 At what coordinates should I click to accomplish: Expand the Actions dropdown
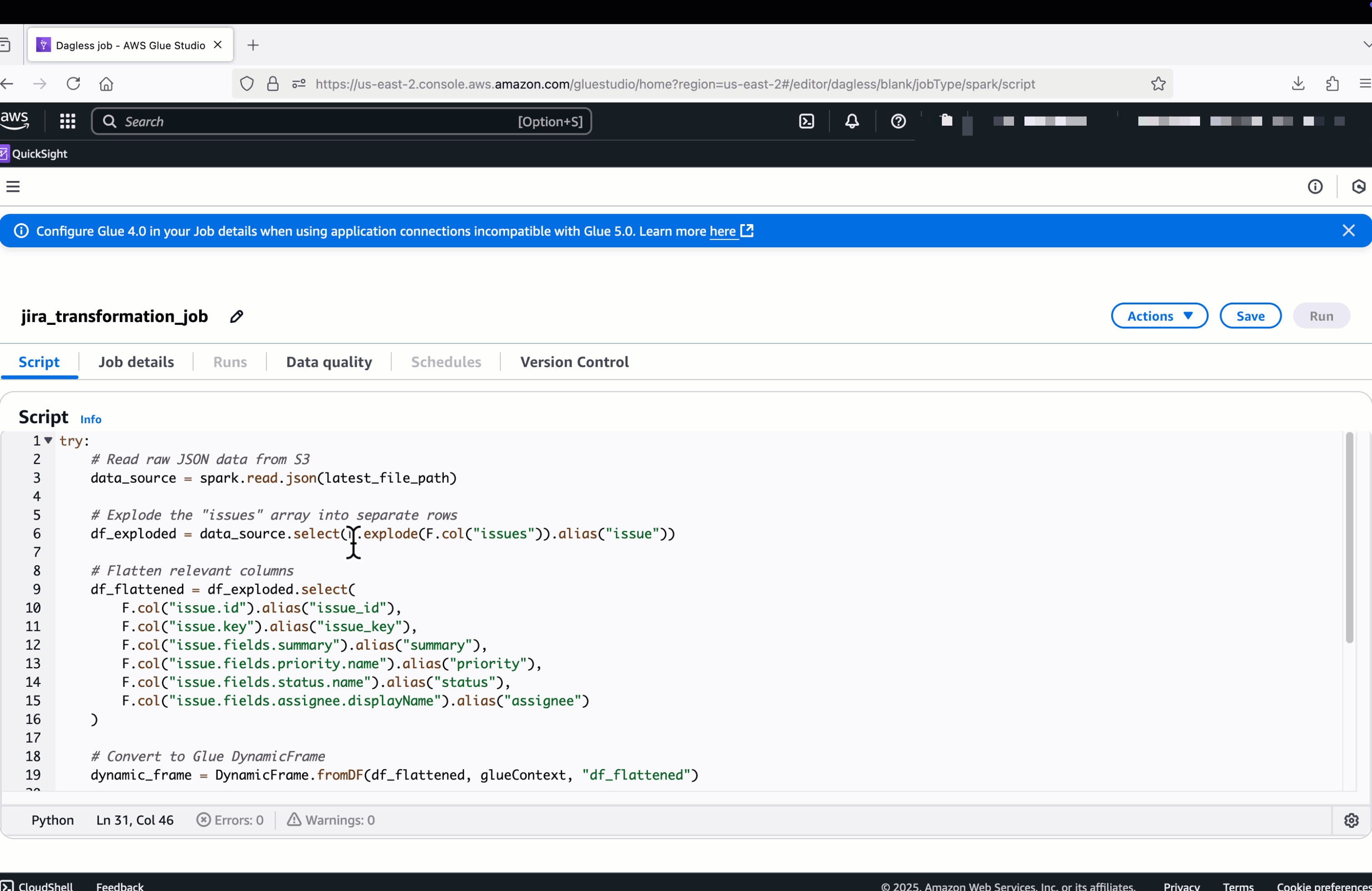1159,316
